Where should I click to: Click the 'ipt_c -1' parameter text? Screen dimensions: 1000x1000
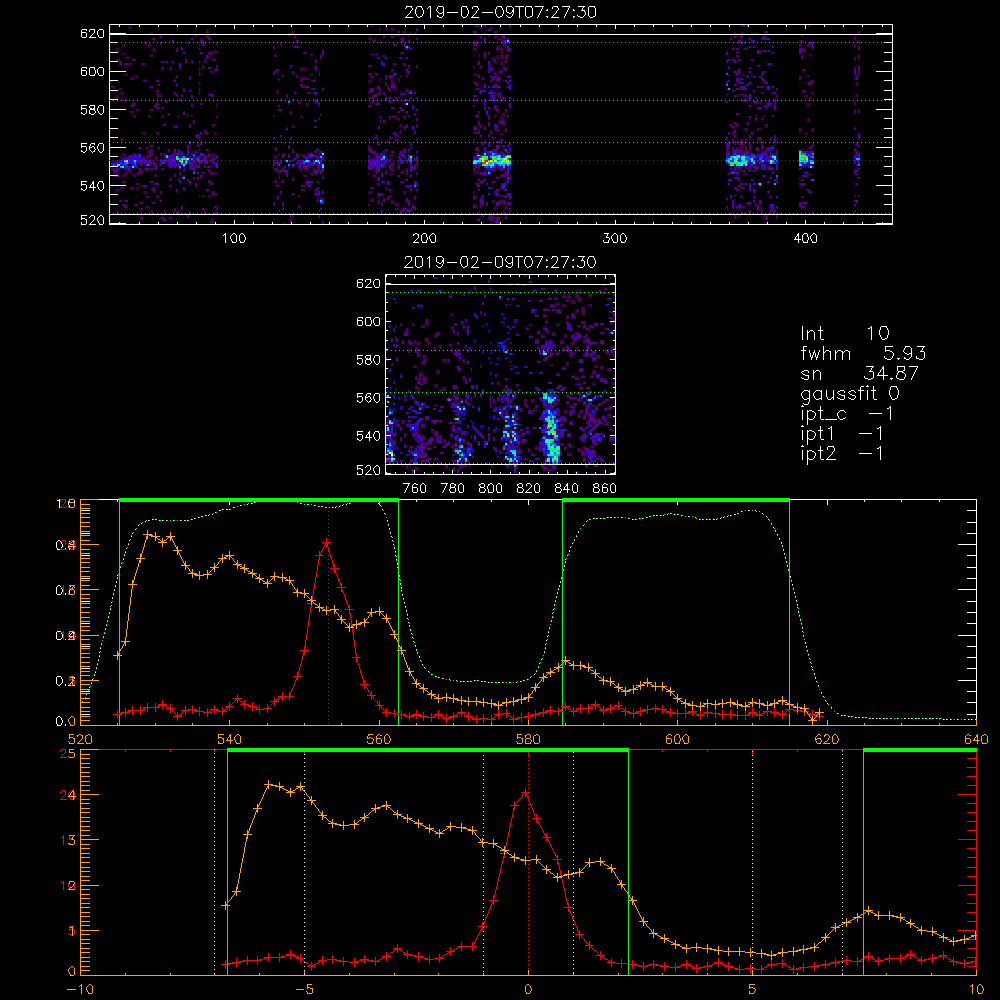847,414
